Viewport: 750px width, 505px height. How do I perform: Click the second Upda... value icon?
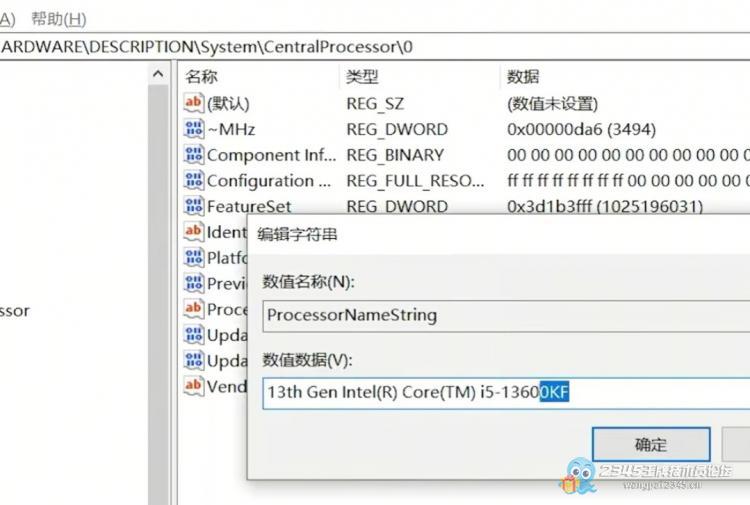194,361
